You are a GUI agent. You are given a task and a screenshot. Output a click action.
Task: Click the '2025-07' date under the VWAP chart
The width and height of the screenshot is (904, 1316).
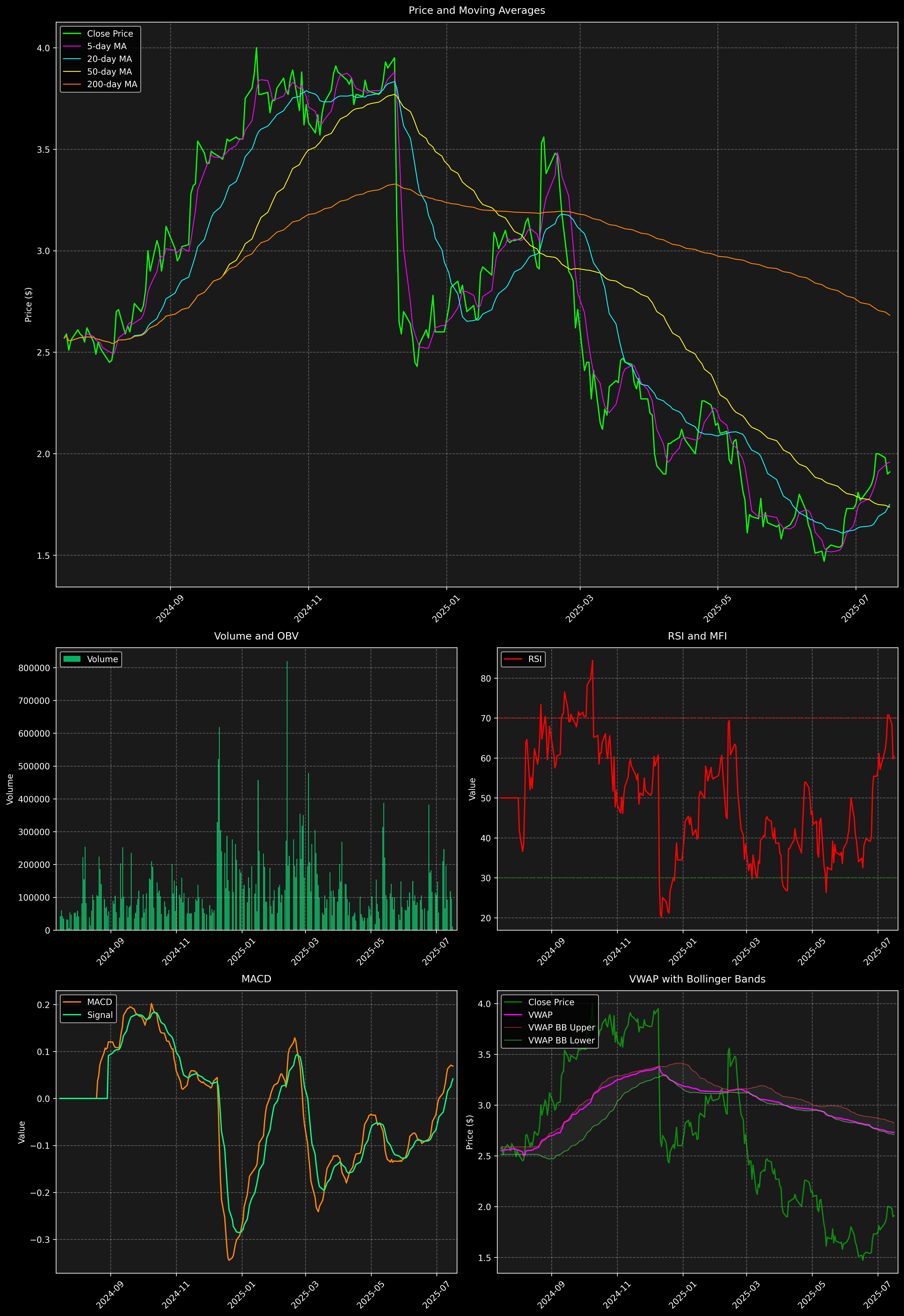(877, 1295)
